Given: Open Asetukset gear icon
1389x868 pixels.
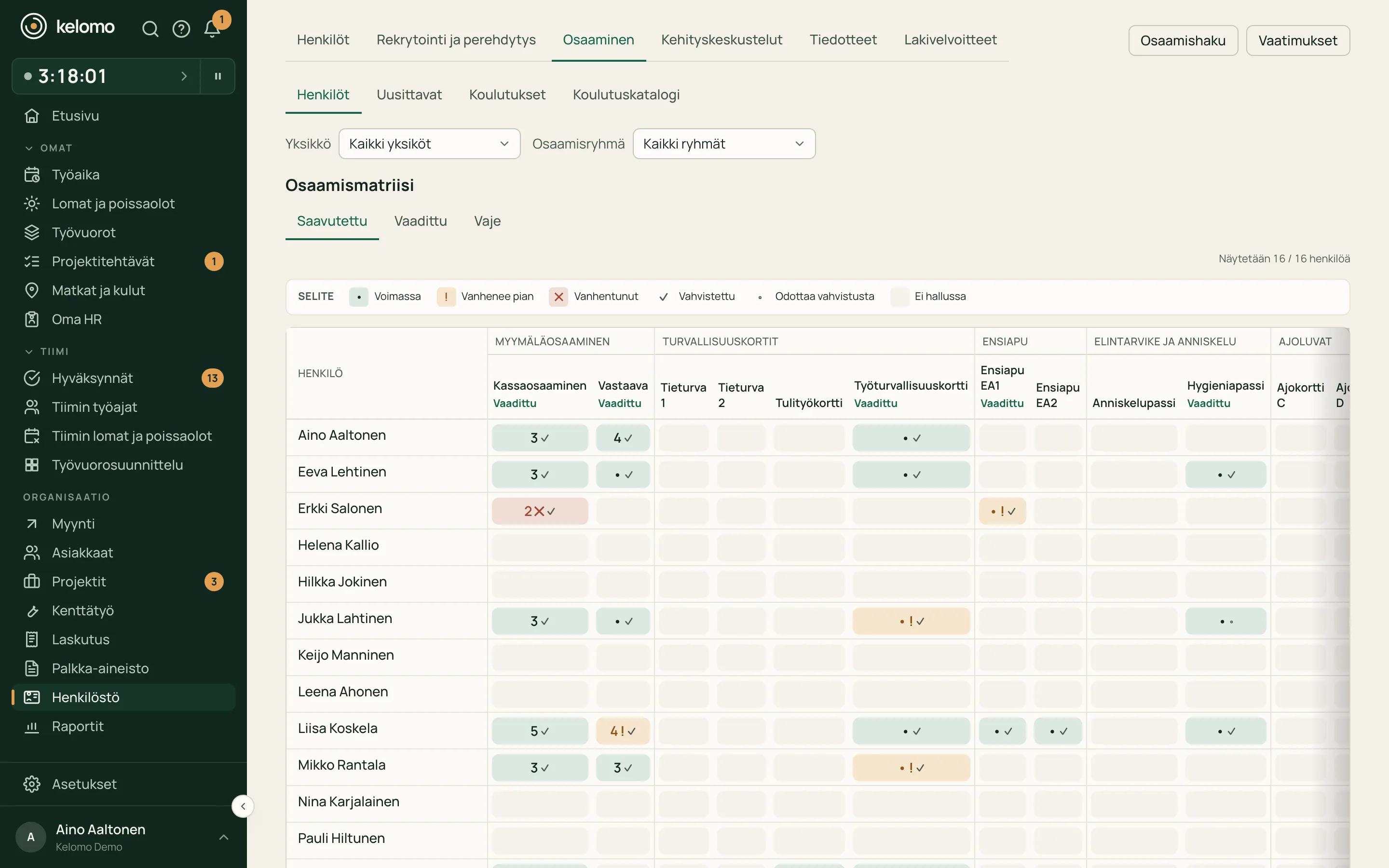Looking at the screenshot, I should [32, 784].
